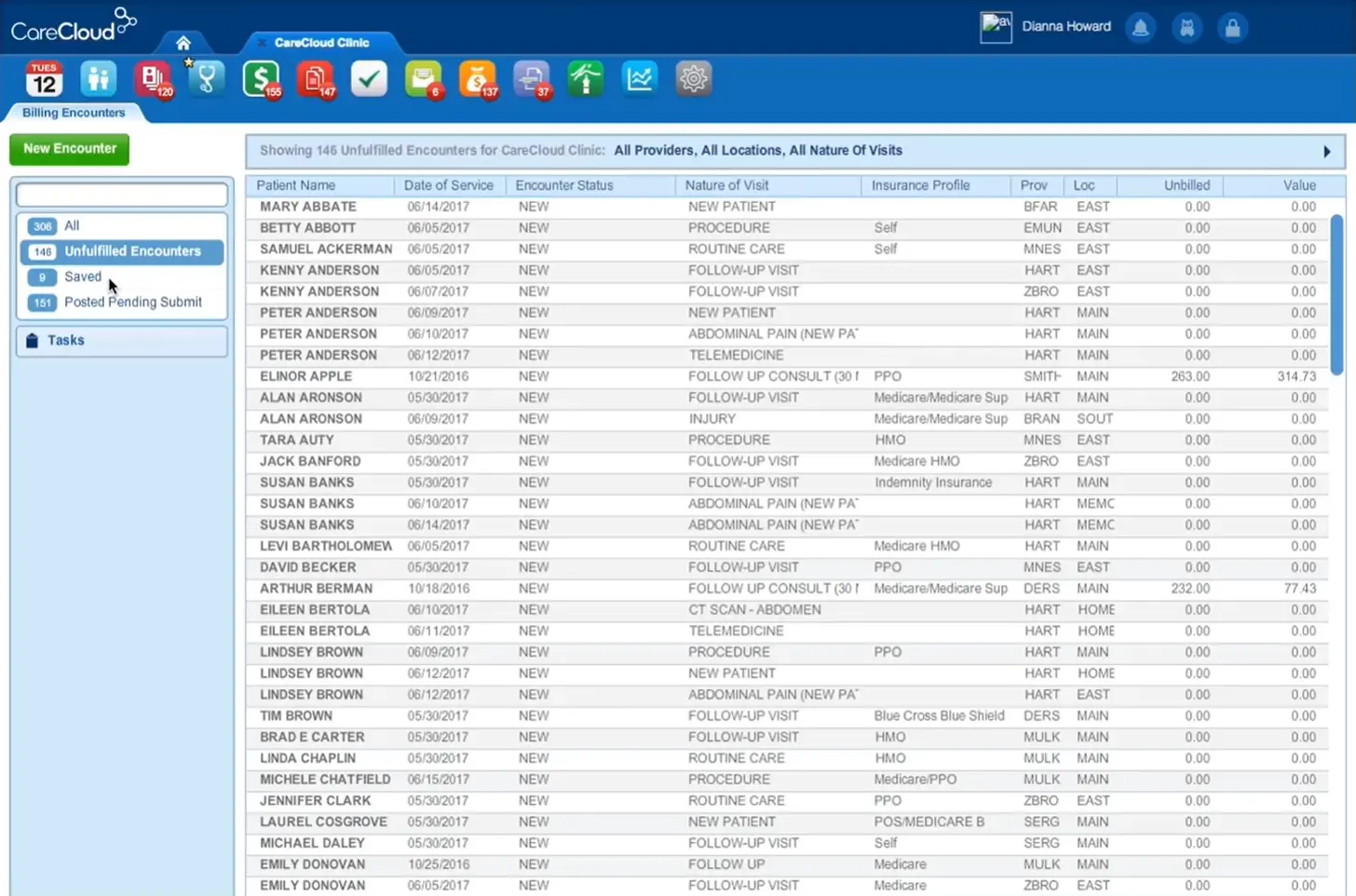Viewport: 1356px width, 896px height.
Task: Click the vertical scrollbar thumb of encounter list
Action: (x=1336, y=294)
